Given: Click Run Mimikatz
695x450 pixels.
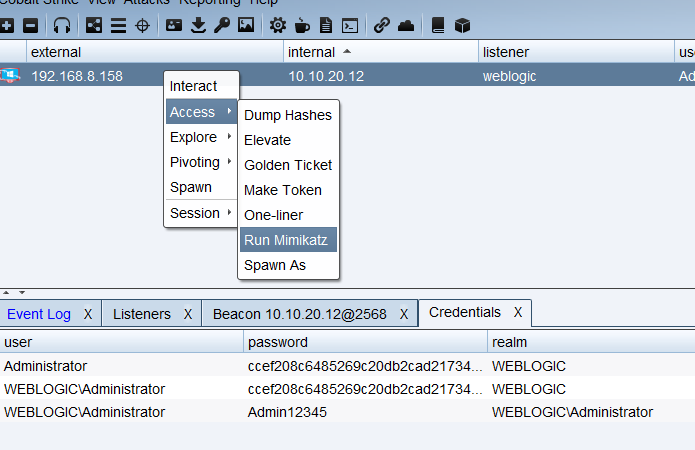Looking at the screenshot, I should 288,240.
